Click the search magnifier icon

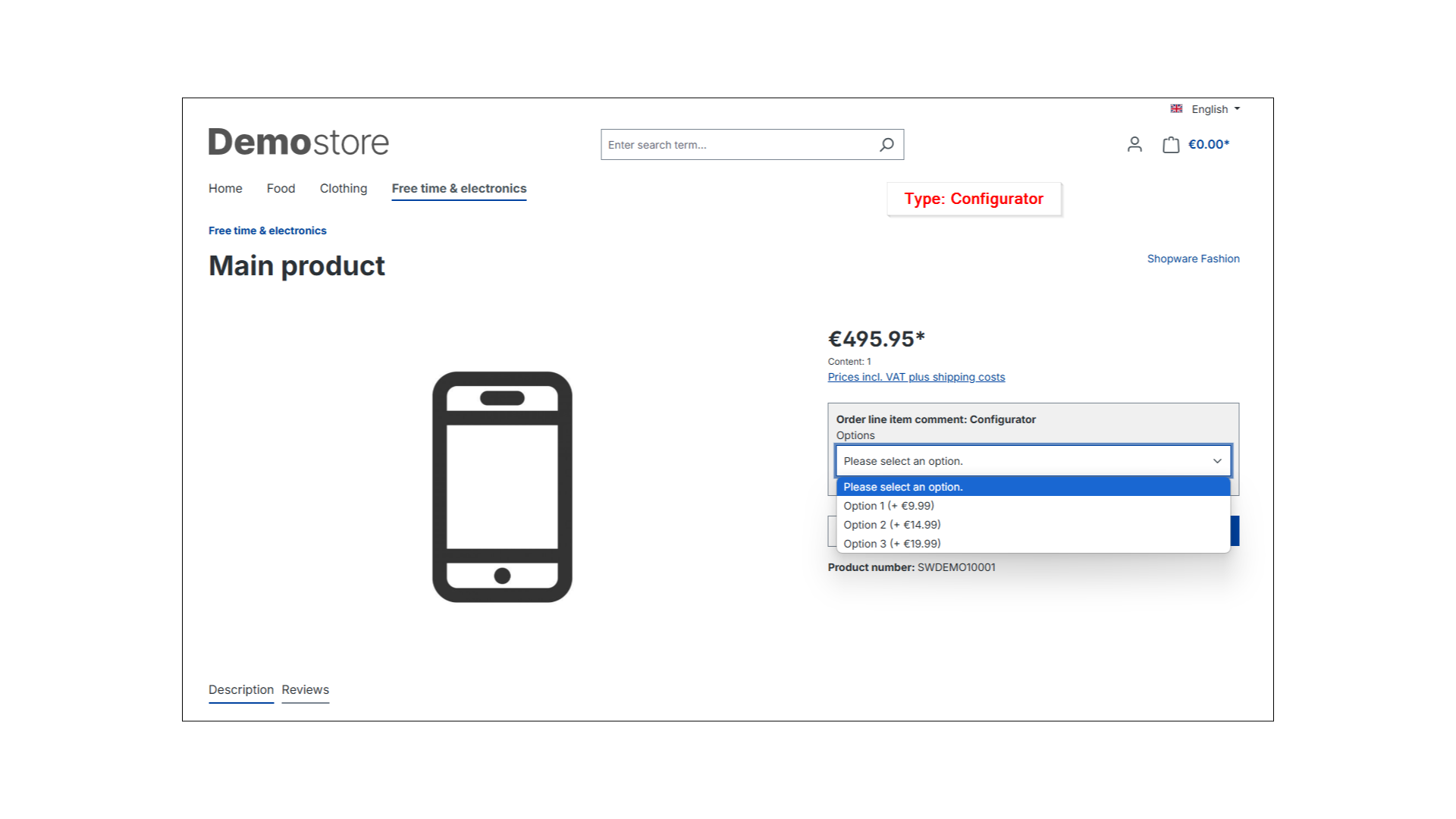tap(886, 145)
